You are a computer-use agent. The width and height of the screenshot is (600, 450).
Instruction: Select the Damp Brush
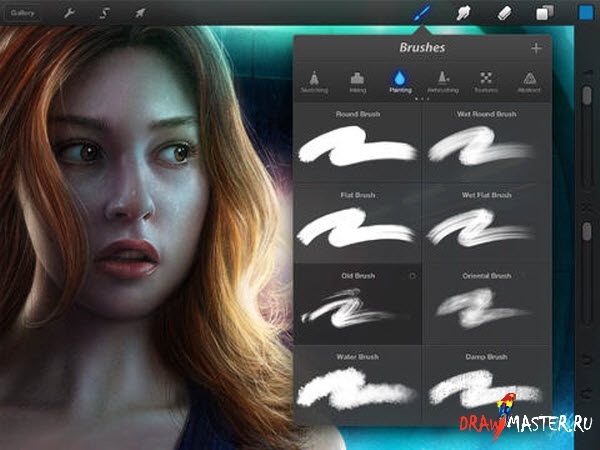pos(487,385)
